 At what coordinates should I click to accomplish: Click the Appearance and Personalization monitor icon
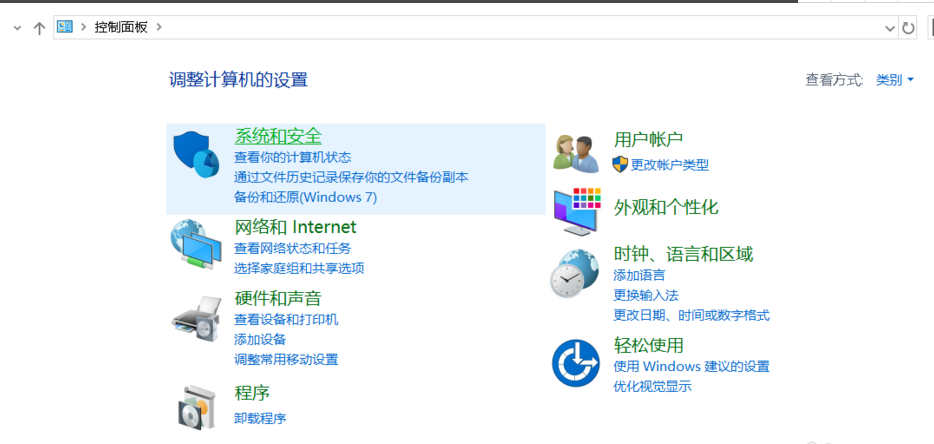[x=576, y=209]
